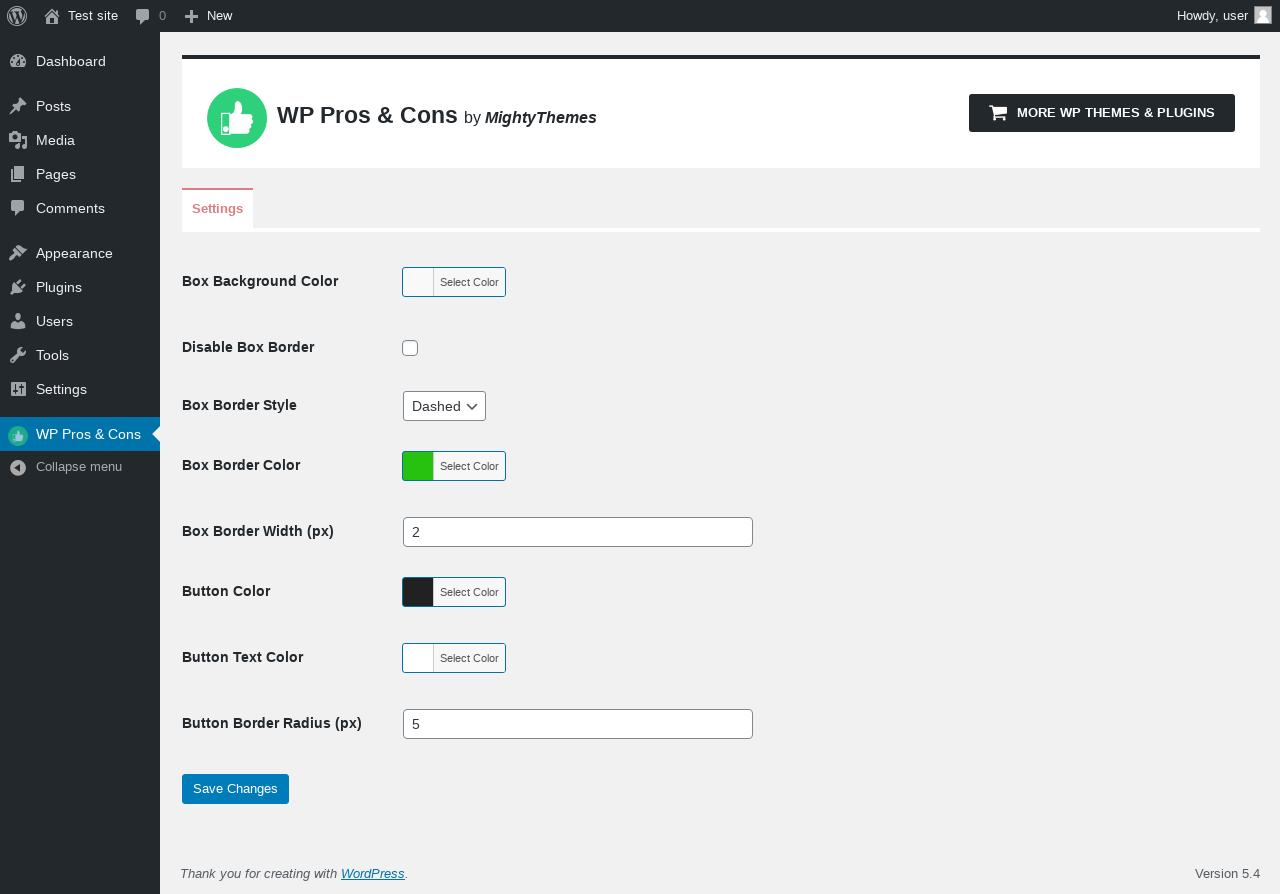Image resolution: width=1280 pixels, height=894 pixels.
Task: Open the Box Border Style dropdown
Action: [444, 406]
